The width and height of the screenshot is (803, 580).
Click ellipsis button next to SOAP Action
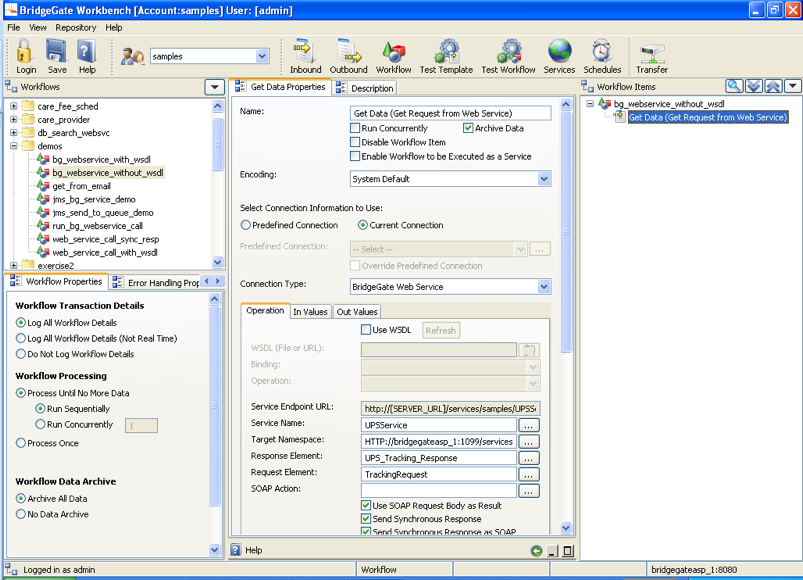(529, 491)
